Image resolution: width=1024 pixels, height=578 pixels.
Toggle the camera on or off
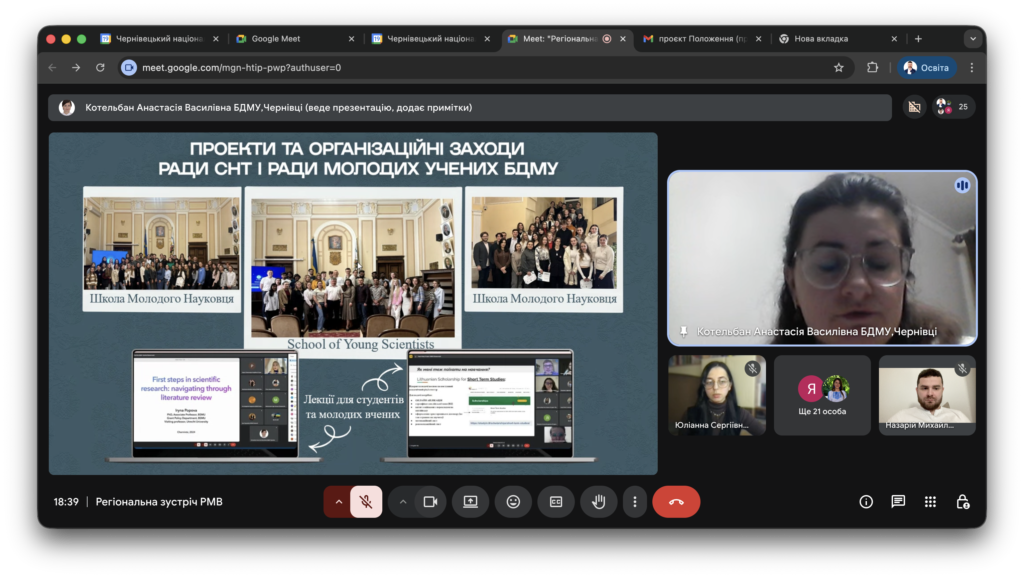pyautogui.click(x=430, y=502)
